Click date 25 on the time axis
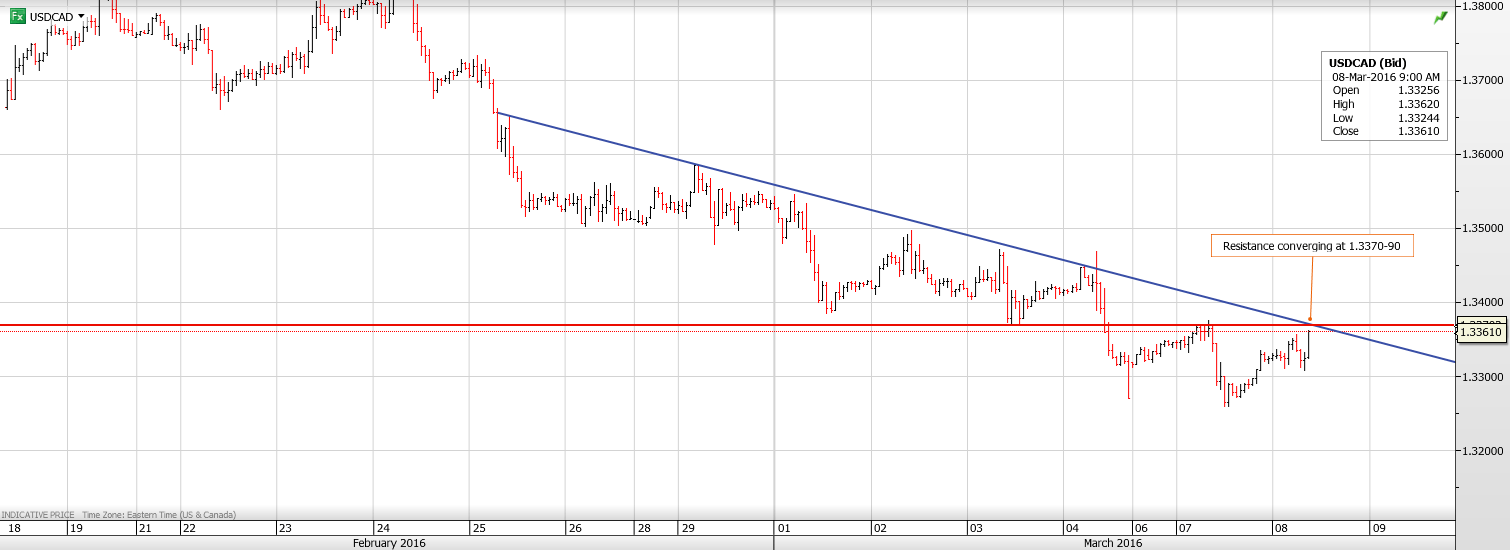This screenshot has width=1510, height=550. [x=478, y=528]
